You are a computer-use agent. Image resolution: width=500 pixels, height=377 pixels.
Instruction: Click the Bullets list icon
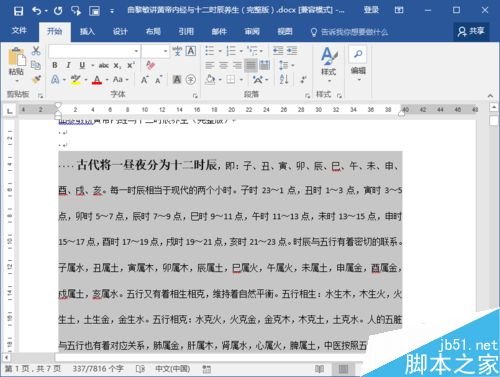point(210,51)
